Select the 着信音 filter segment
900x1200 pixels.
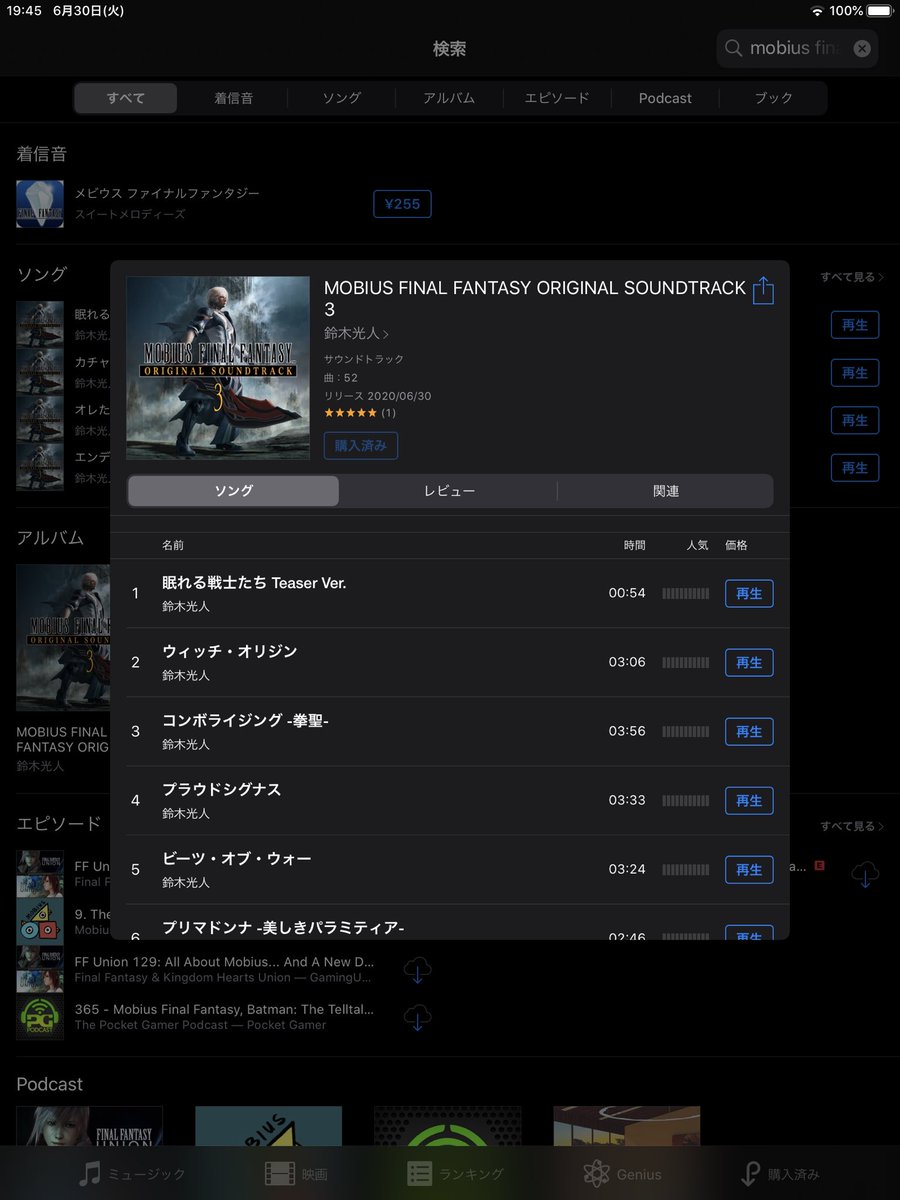point(233,98)
